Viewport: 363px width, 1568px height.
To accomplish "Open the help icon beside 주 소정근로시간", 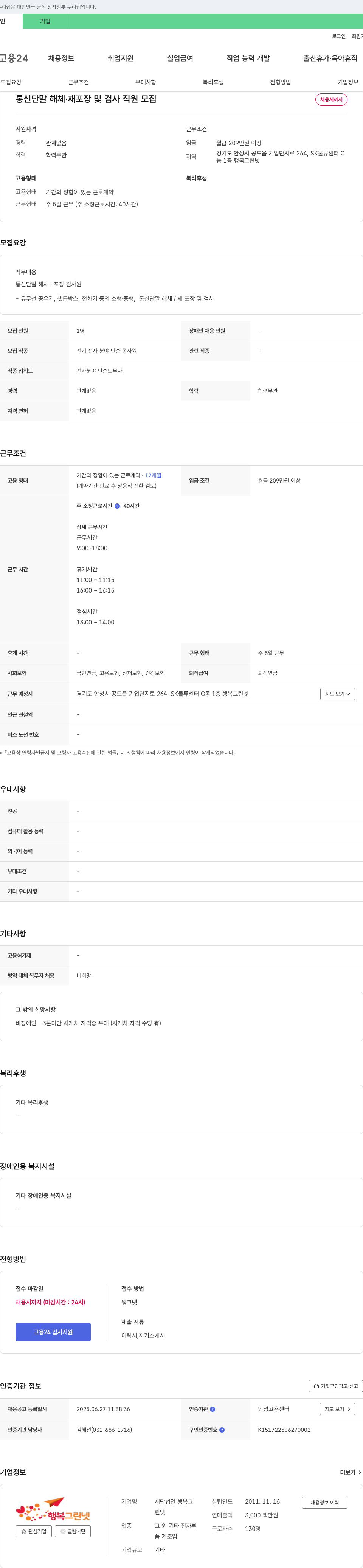I will pyautogui.click(x=117, y=506).
